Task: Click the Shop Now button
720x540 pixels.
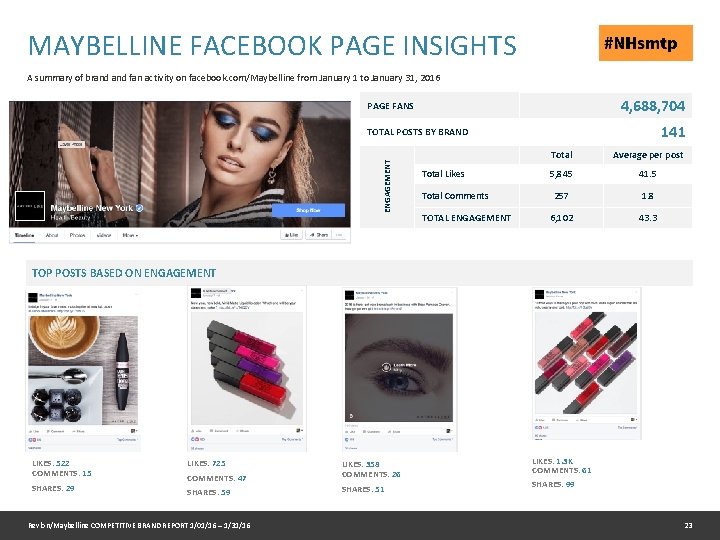Action: point(308,210)
